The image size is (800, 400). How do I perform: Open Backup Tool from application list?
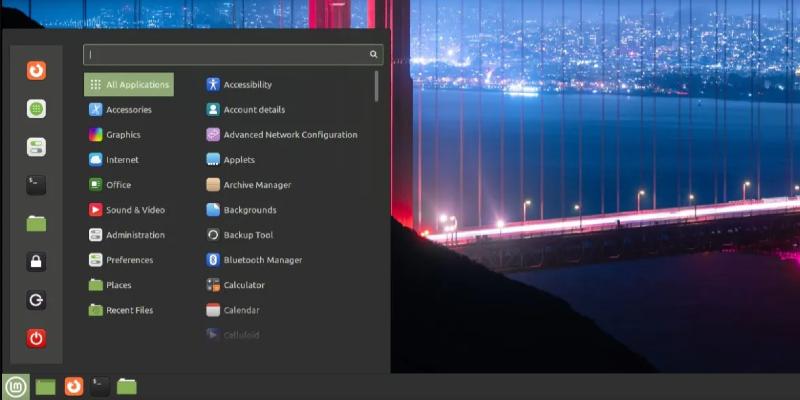247,235
